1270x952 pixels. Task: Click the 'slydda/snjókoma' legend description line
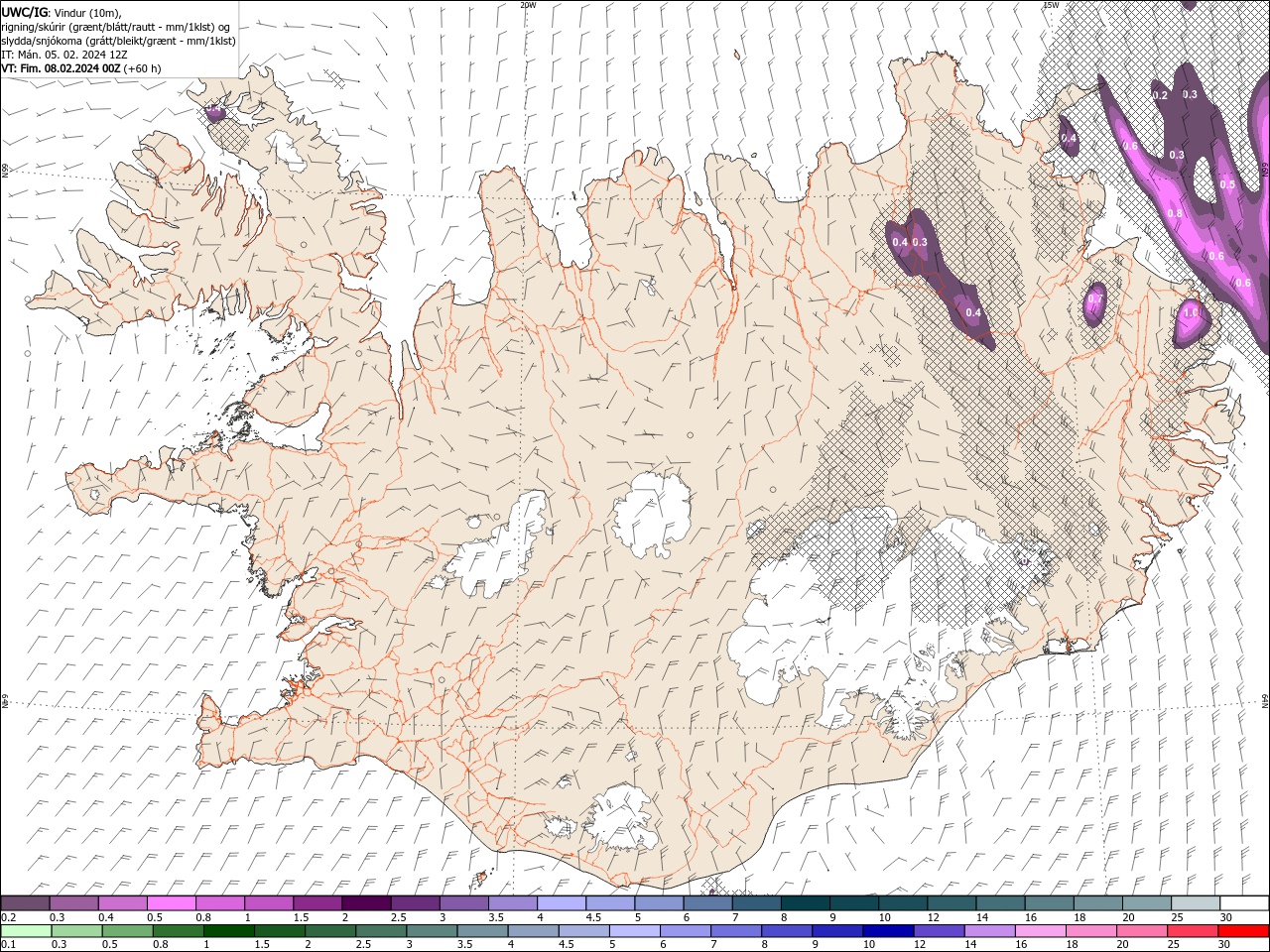(x=119, y=41)
